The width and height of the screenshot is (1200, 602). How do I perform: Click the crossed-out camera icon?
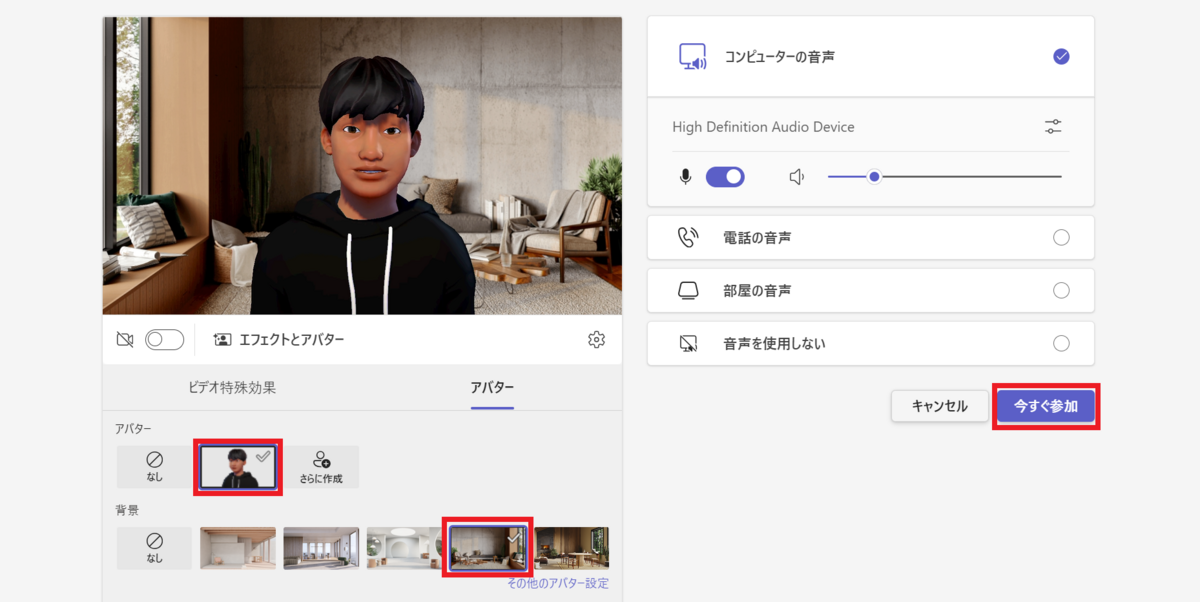click(x=125, y=340)
